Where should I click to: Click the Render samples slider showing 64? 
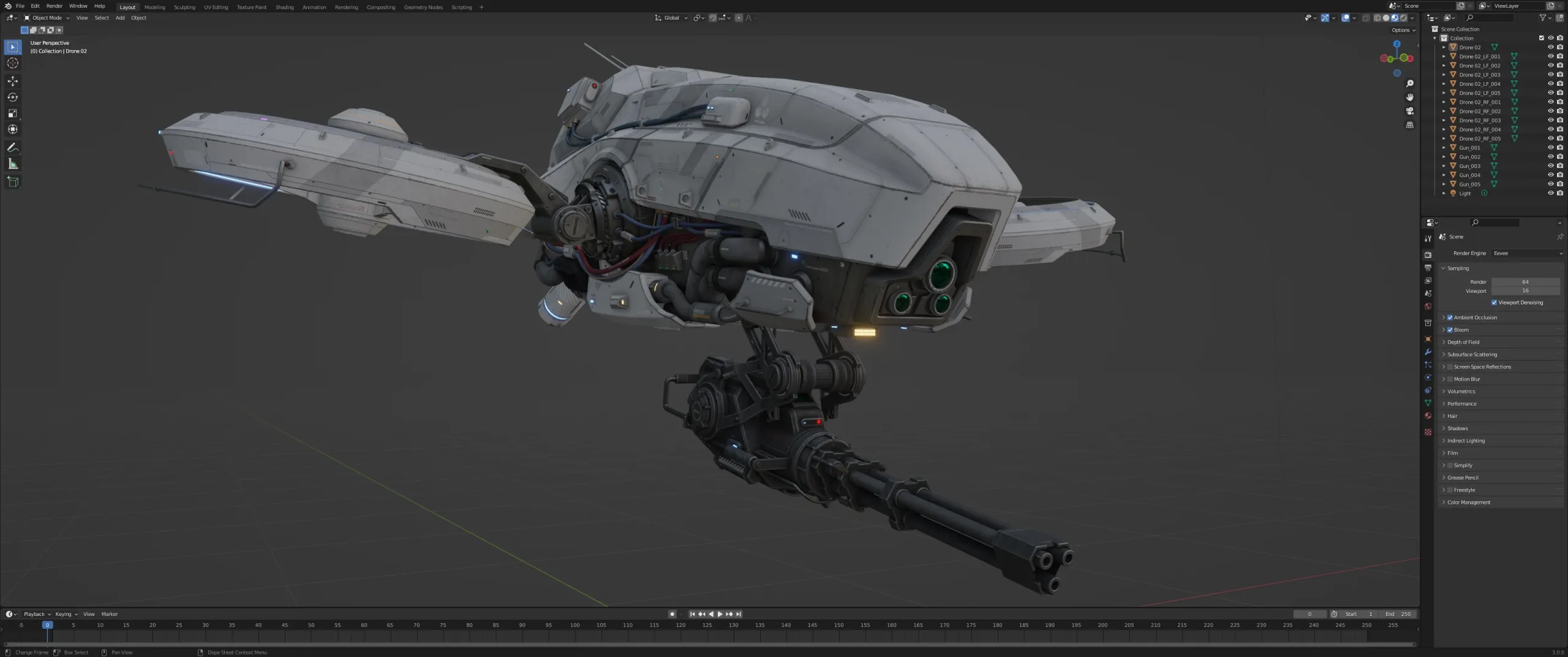point(1525,281)
